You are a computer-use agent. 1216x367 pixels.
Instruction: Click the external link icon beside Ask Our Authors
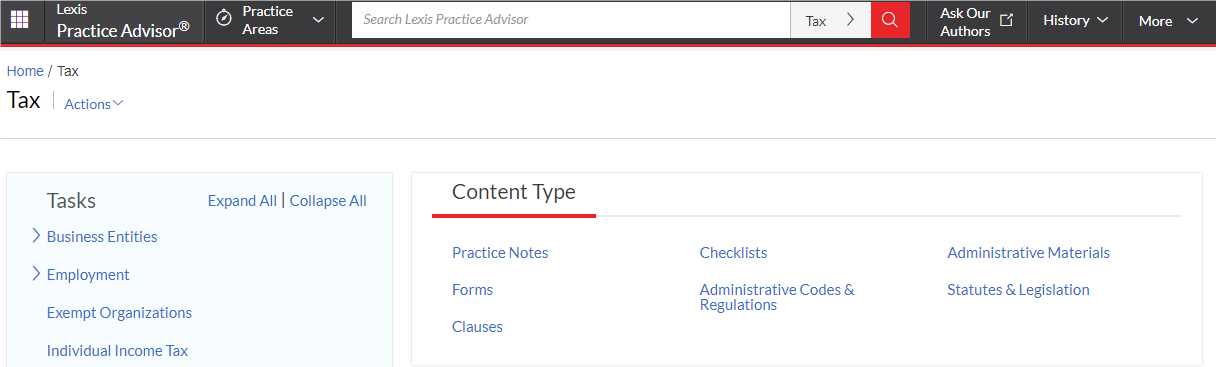coord(1007,20)
